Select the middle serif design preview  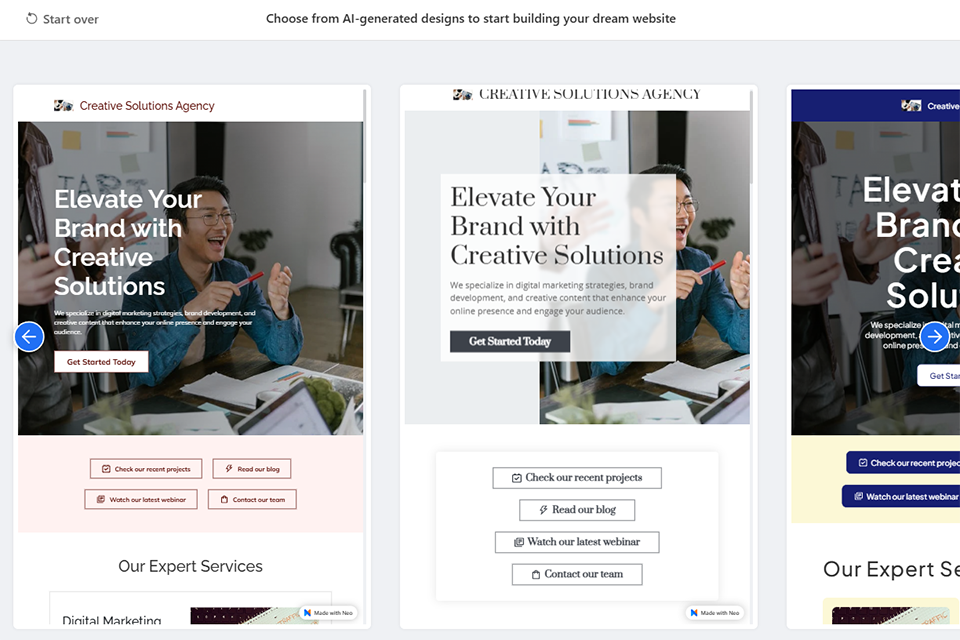click(579, 357)
